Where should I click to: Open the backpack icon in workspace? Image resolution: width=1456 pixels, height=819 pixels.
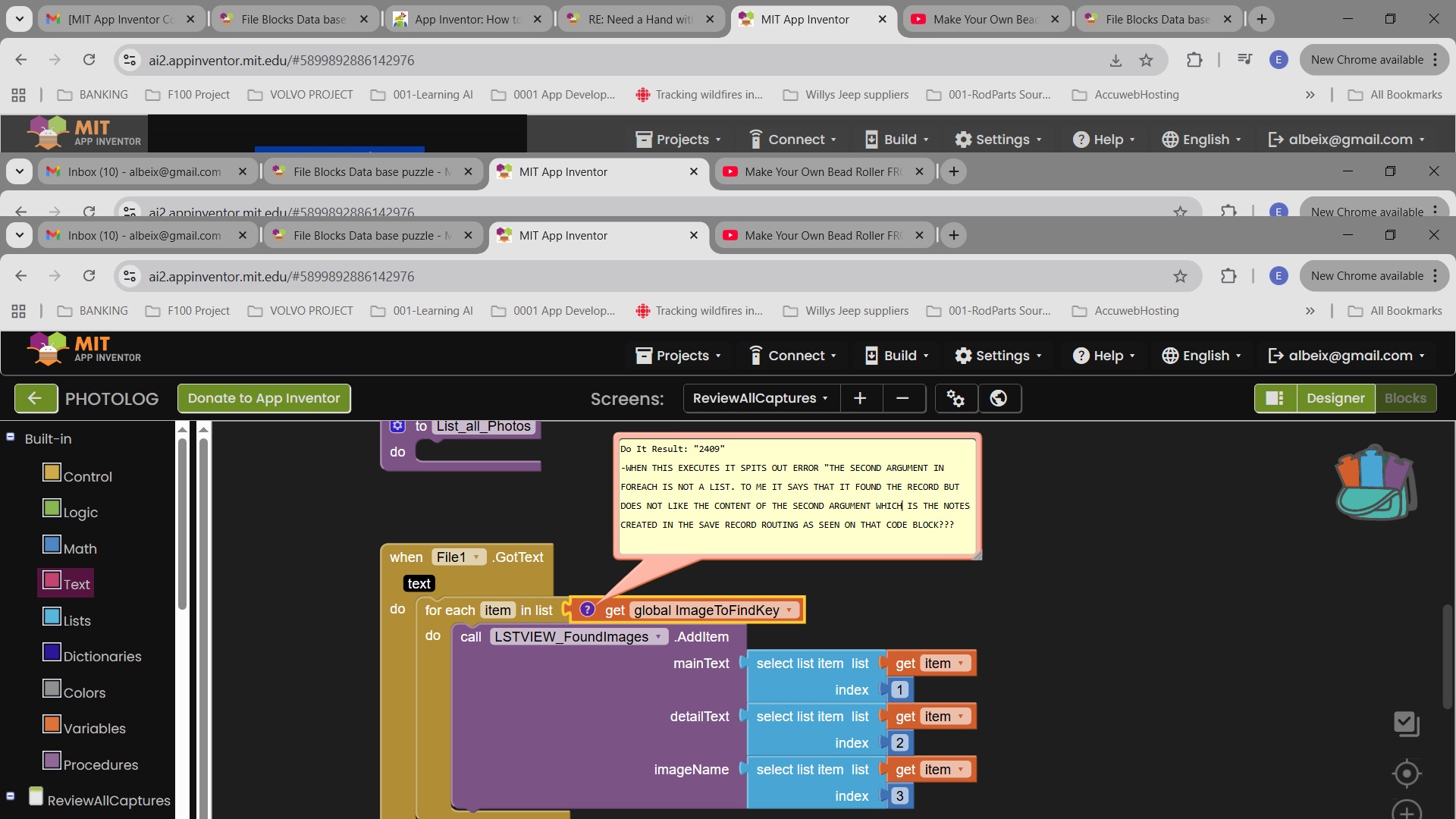[x=1375, y=484]
